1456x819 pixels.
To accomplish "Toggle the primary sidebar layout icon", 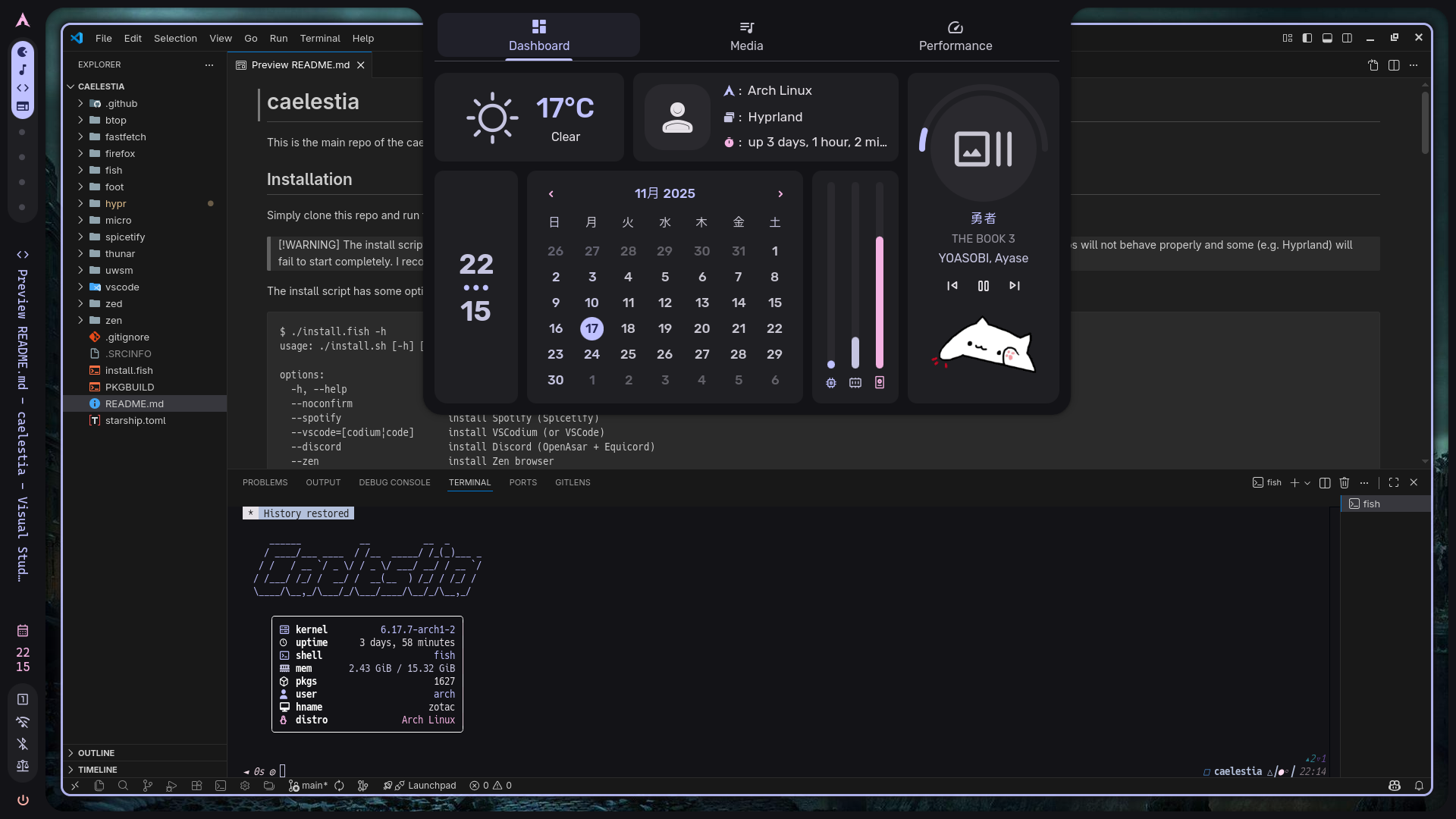I will coord(1307,38).
